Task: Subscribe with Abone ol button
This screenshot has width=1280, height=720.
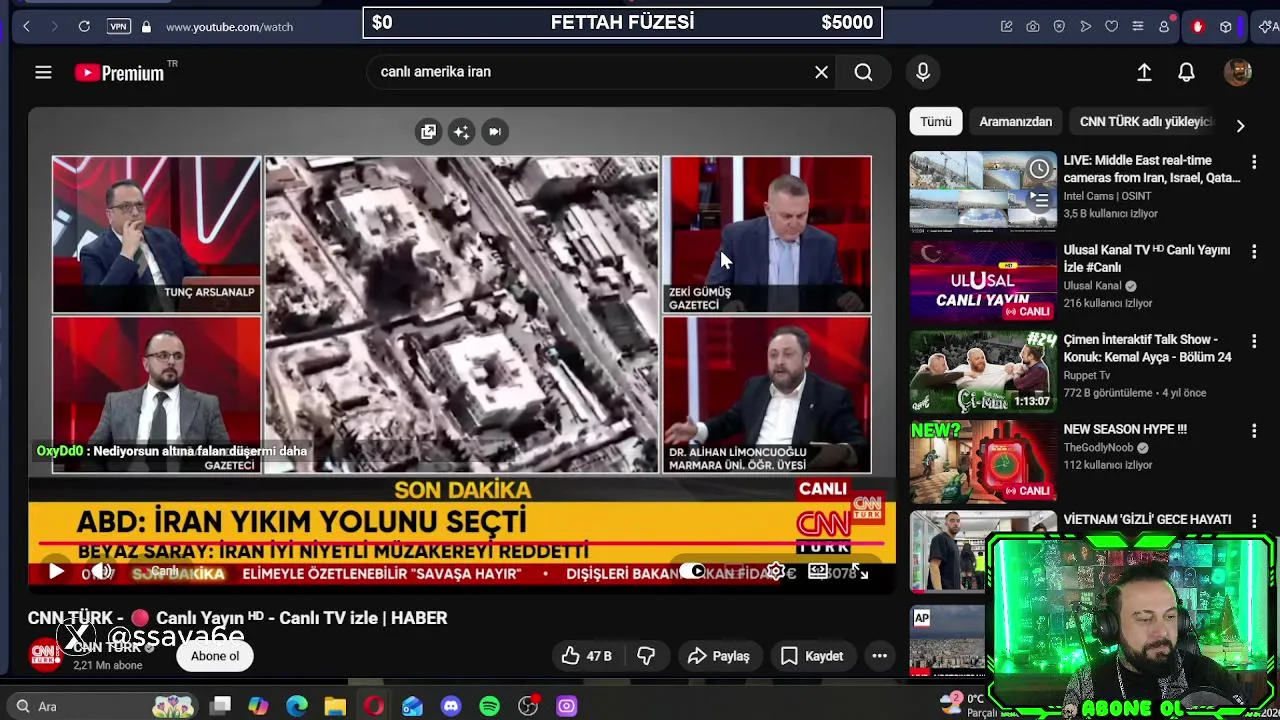Action: click(x=215, y=656)
